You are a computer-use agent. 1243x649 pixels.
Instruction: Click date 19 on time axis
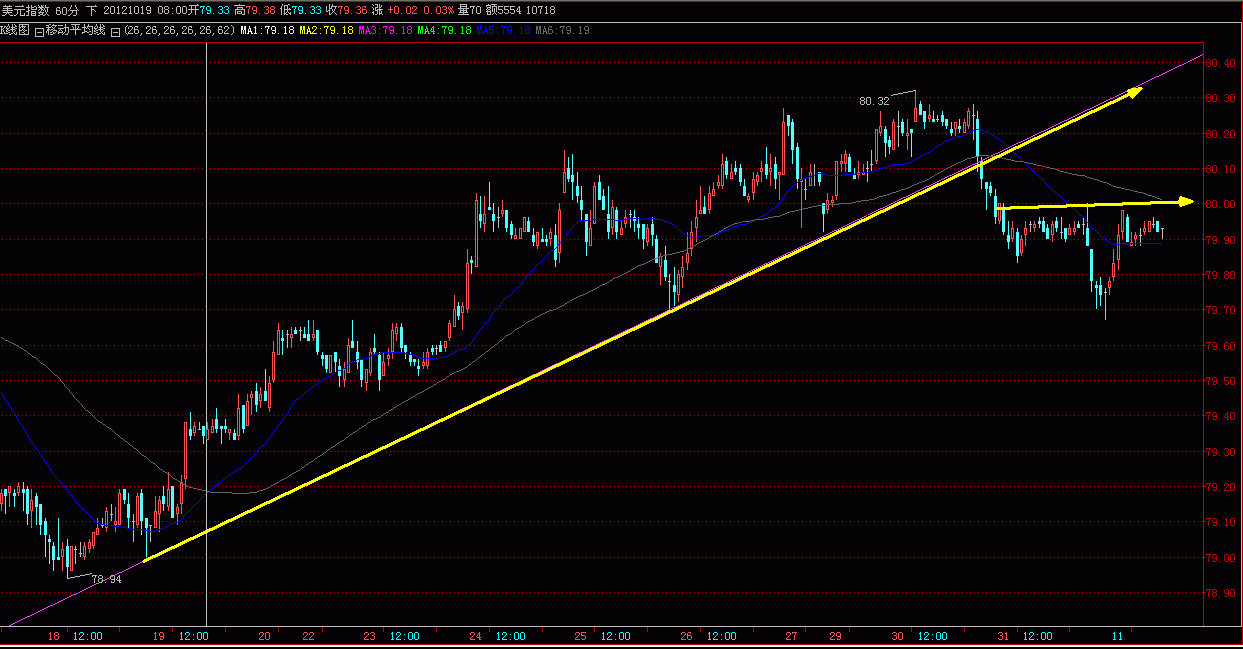pos(159,636)
